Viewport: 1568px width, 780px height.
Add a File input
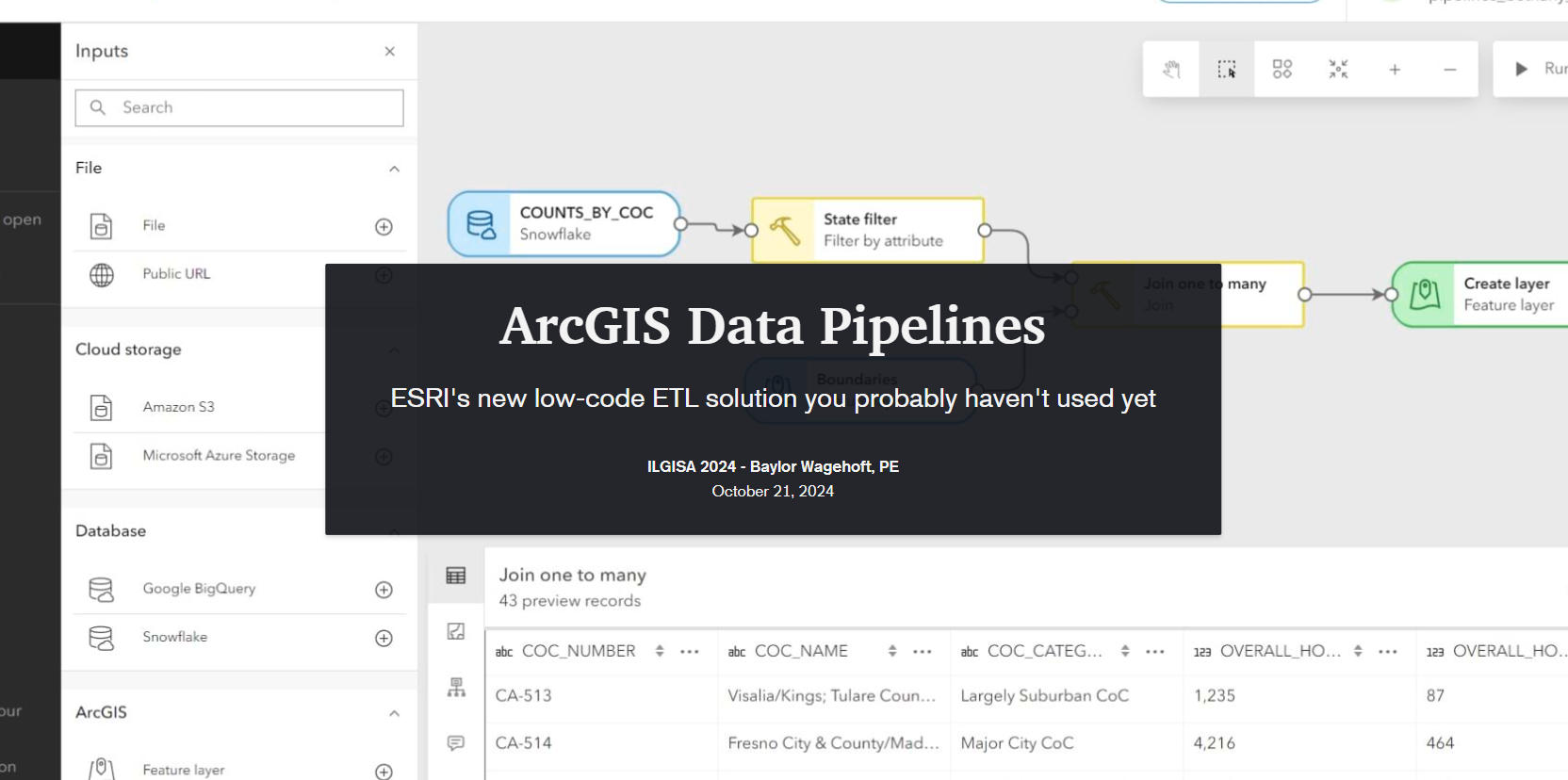[x=384, y=227]
